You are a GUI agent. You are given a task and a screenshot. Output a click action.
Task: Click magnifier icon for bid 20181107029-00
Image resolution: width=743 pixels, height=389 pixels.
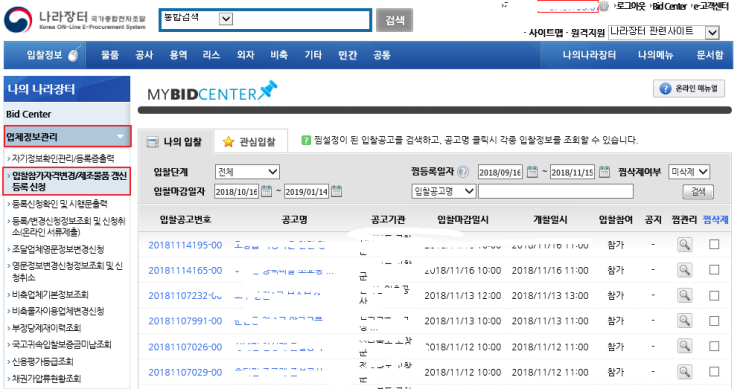point(684,372)
